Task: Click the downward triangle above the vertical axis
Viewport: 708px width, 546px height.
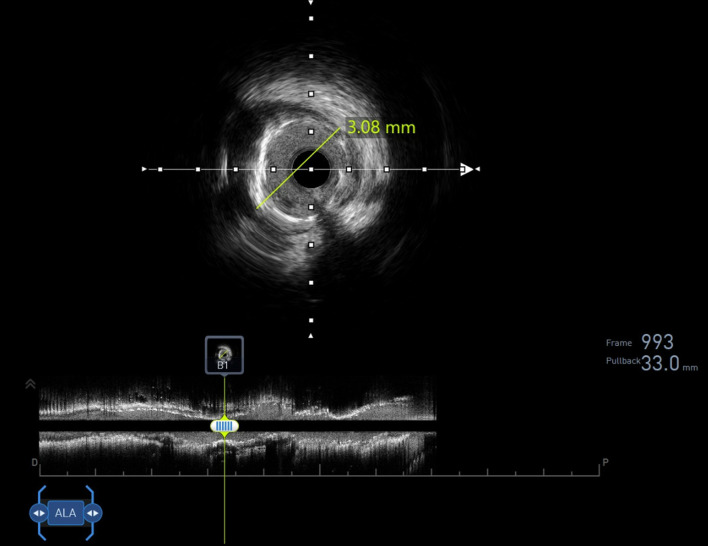Action: (x=311, y=2)
